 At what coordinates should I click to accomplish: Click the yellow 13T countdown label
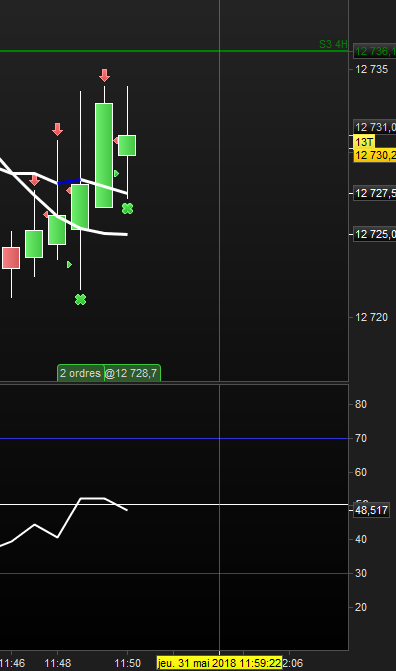click(364, 142)
